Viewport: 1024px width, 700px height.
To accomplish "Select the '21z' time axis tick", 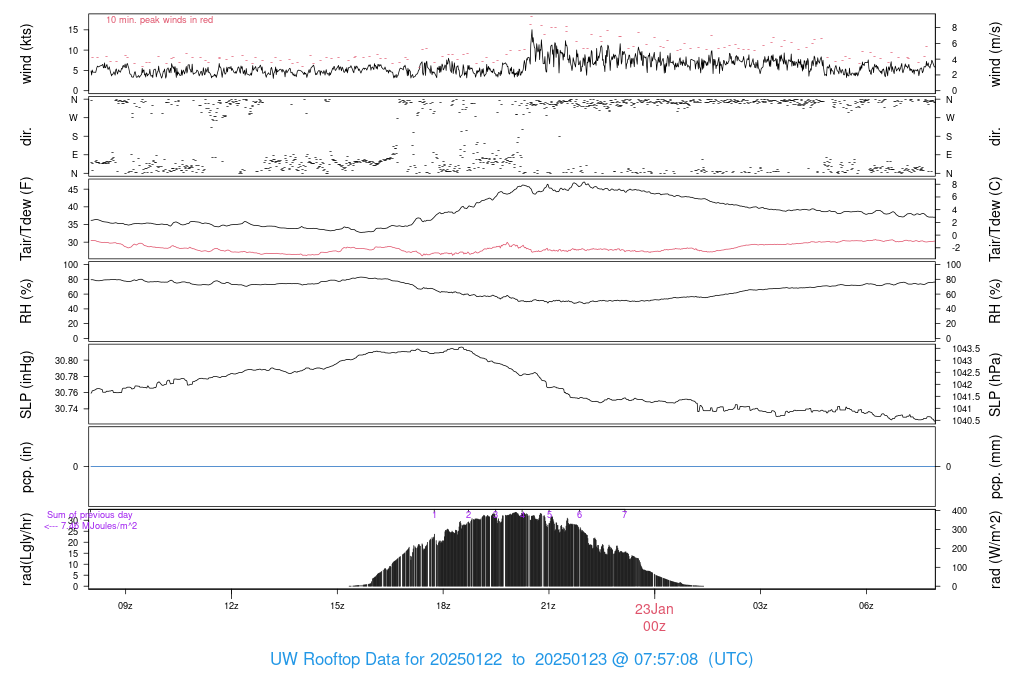I will point(549,606).
